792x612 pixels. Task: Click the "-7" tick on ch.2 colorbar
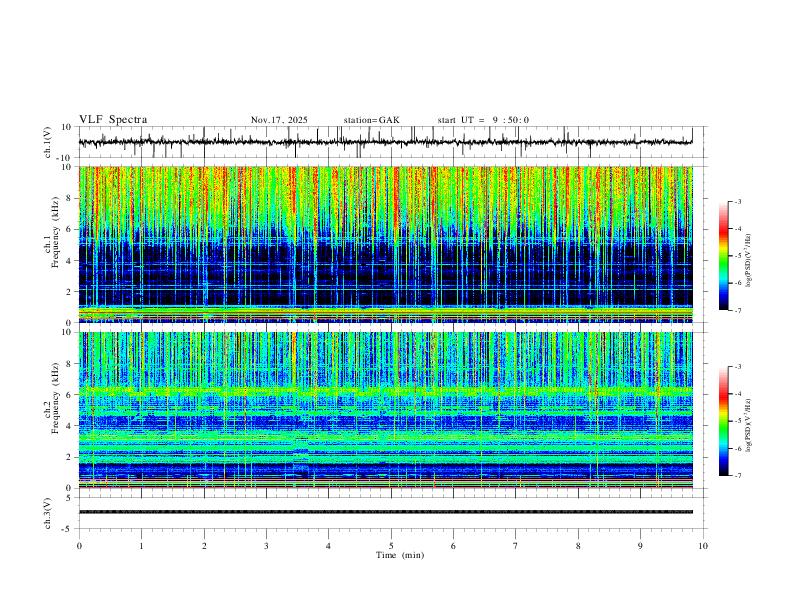click(x=737, y=476)
